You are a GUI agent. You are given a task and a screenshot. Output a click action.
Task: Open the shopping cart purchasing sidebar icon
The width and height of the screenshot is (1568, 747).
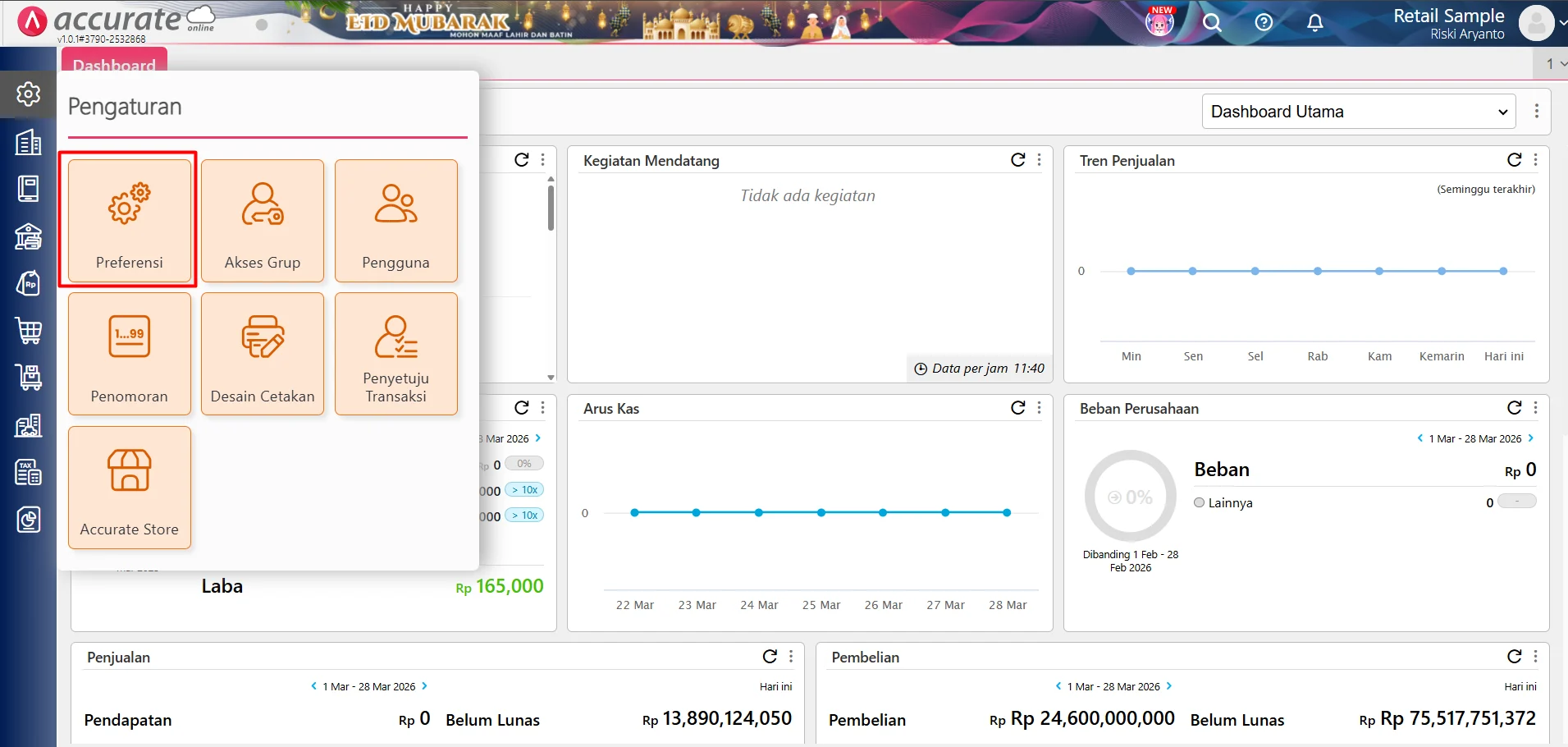pyautogui.click(x=29, y=331)
